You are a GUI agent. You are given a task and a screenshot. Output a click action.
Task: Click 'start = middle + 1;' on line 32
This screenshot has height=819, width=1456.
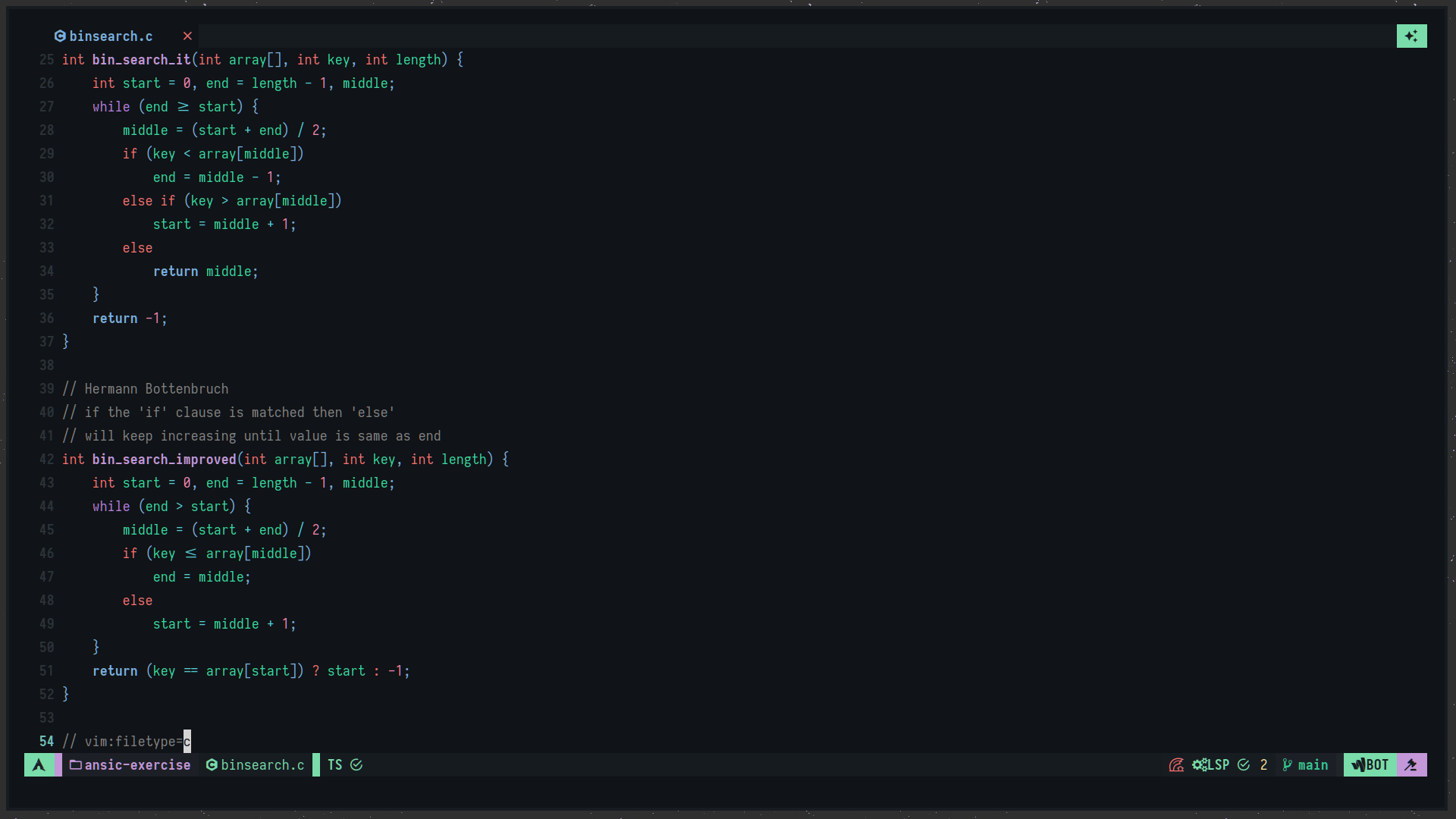pos(224,224)
